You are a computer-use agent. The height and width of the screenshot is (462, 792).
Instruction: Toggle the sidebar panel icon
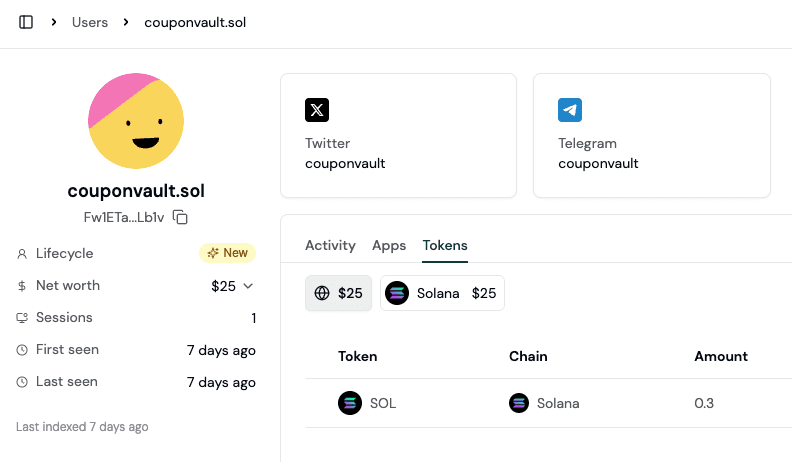coord(26,22)
